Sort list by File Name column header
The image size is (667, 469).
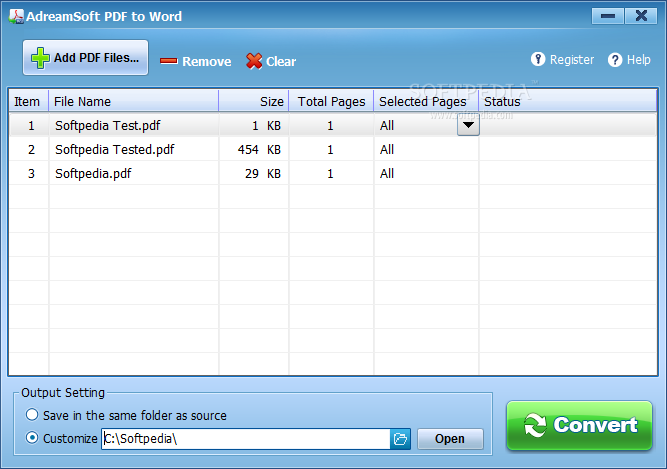pyautogui.click(x=133, y=101)
